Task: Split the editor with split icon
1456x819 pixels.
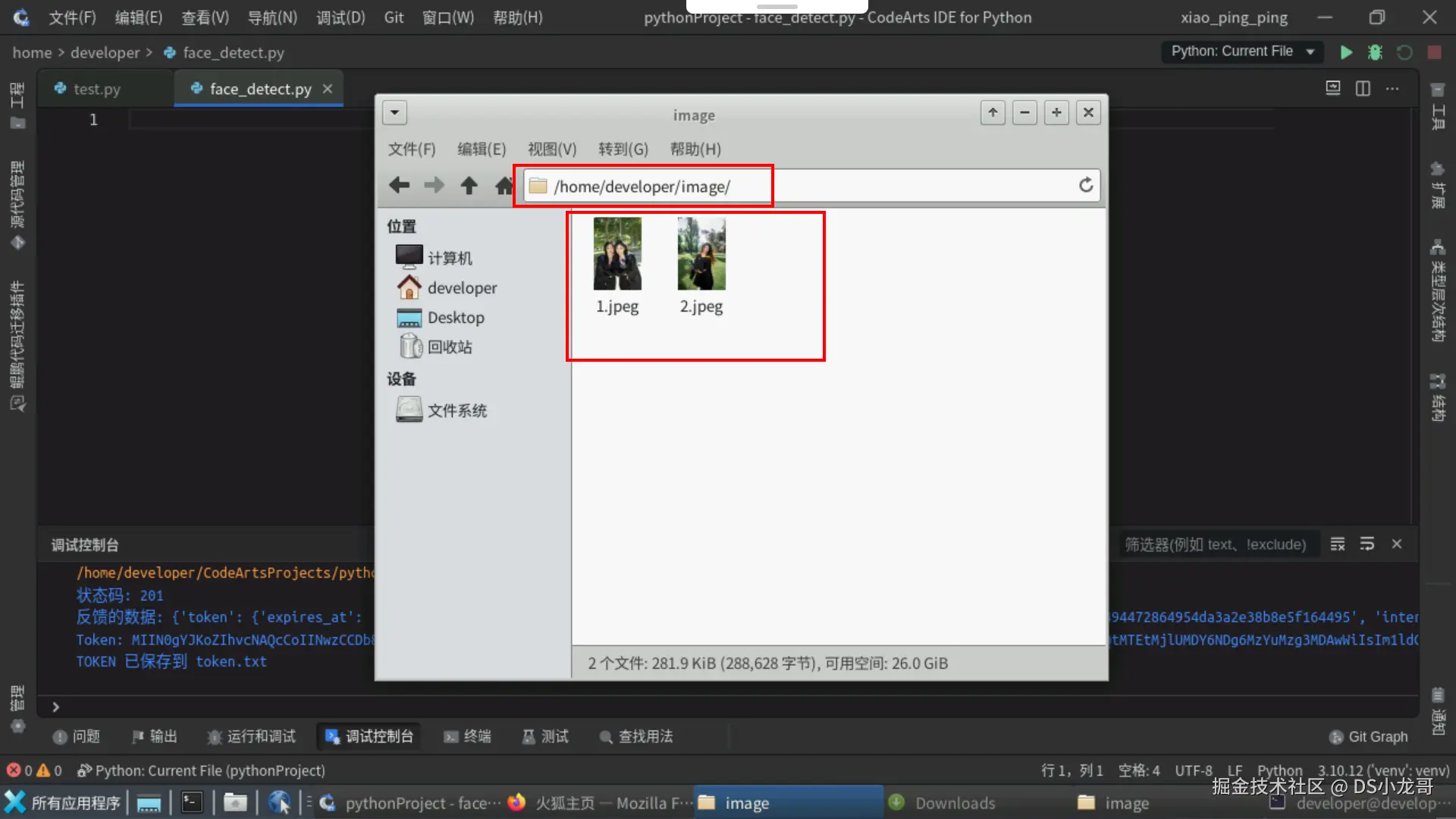Action: coord(1363,89)
